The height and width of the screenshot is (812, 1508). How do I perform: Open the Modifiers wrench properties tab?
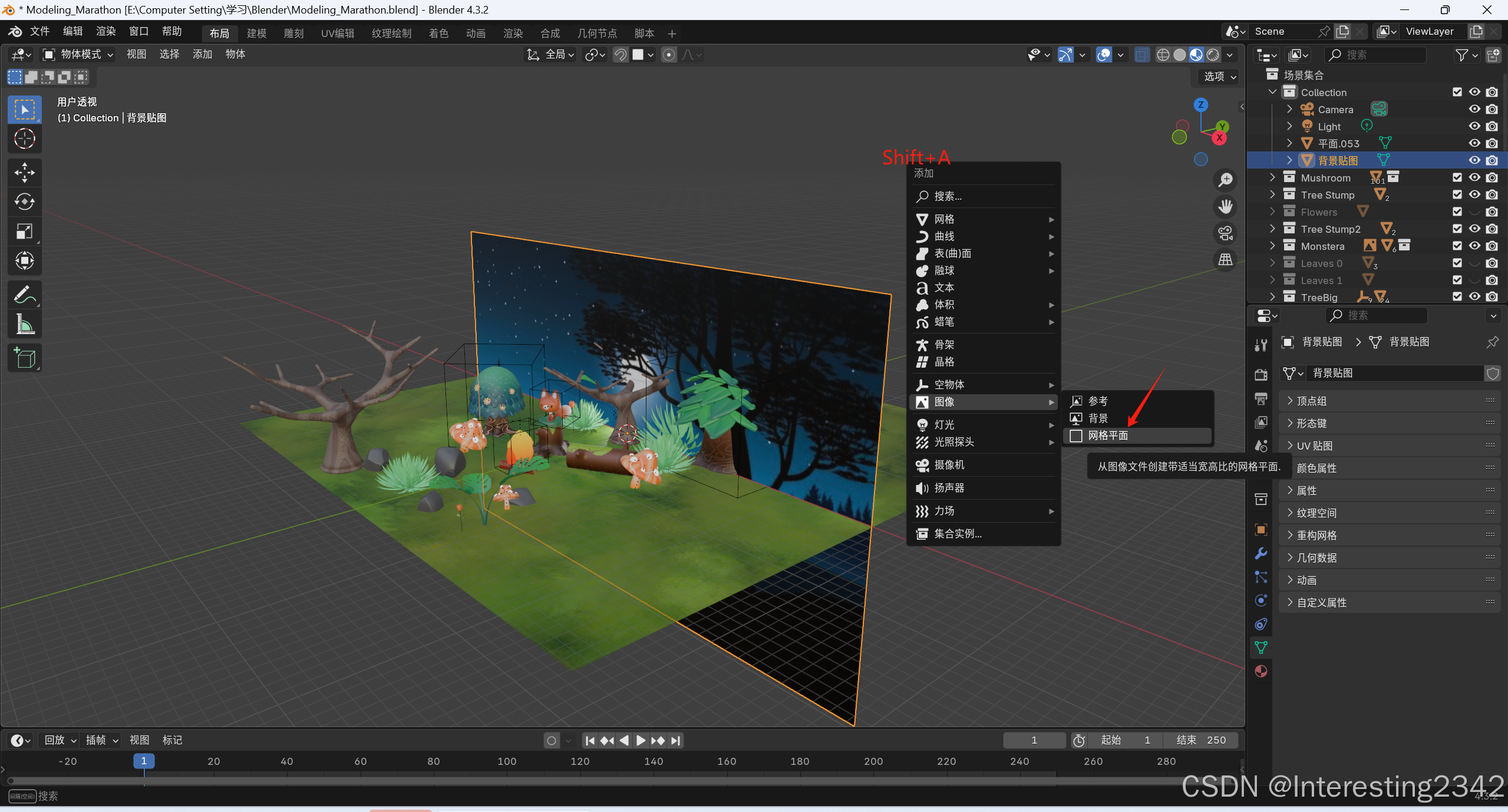tap(1260, 553)
